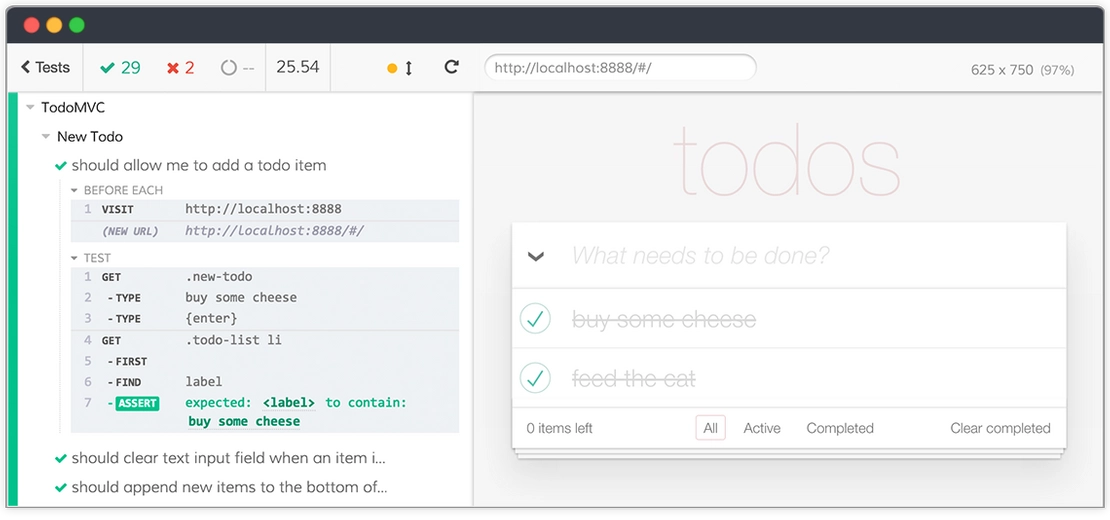
Task: Click the green passed tests checkmark count
Action: (120, 68)
